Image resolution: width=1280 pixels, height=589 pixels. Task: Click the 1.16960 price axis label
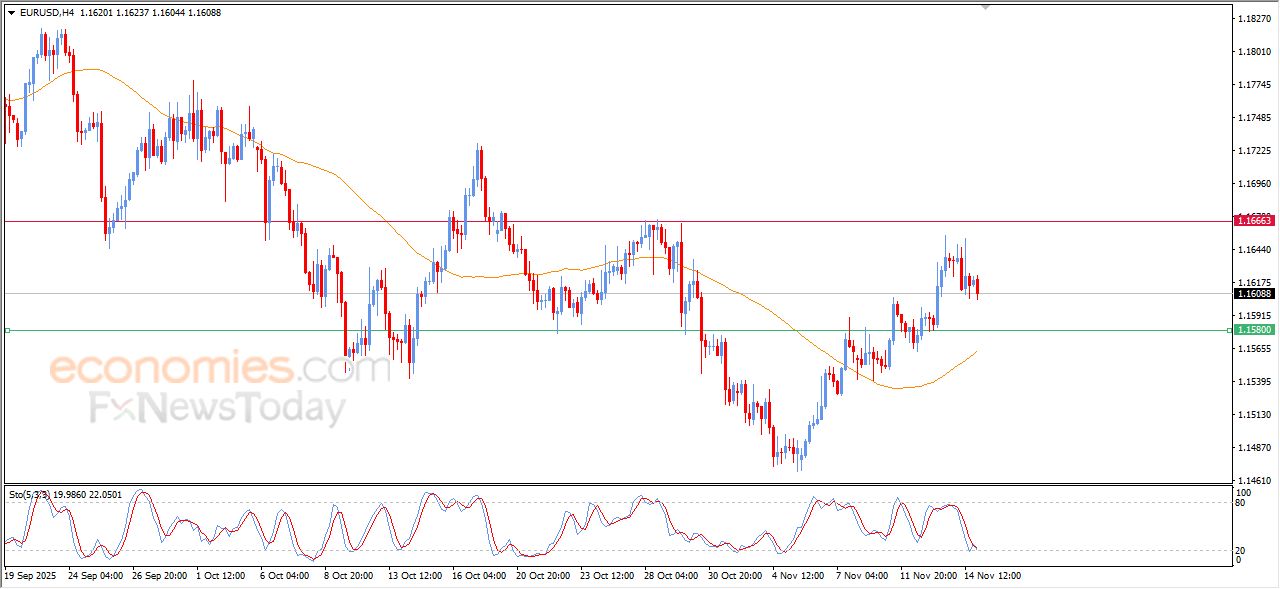coord(1253,184)
